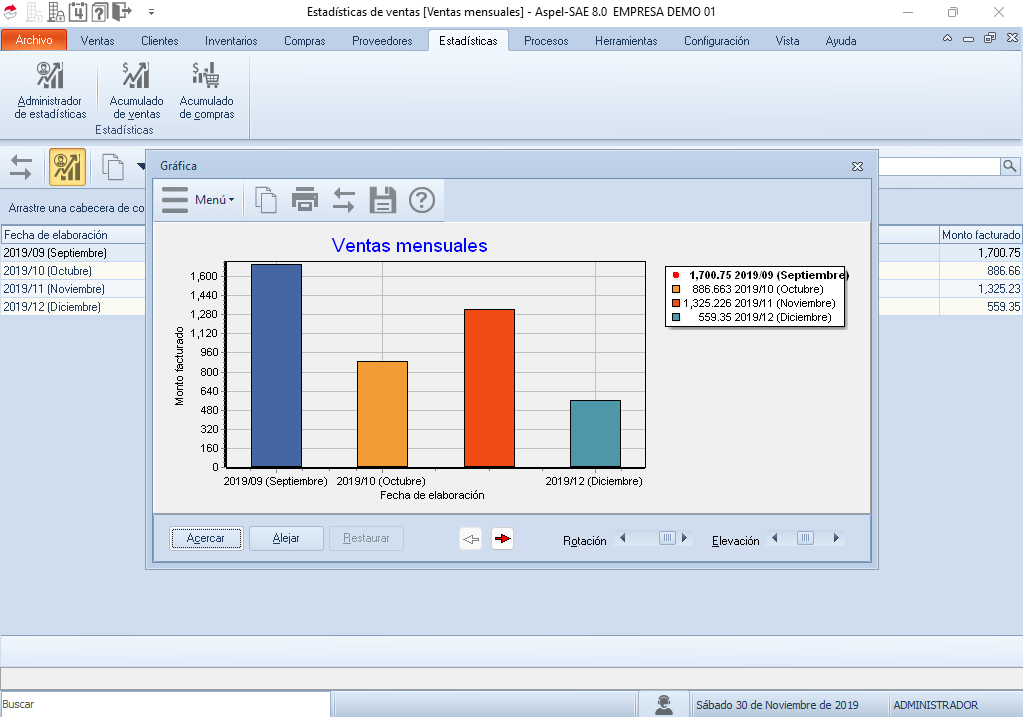Screen dimensions: 1023x717
Task: Open Acumulado de compras
Action: [x=206, y=92]
